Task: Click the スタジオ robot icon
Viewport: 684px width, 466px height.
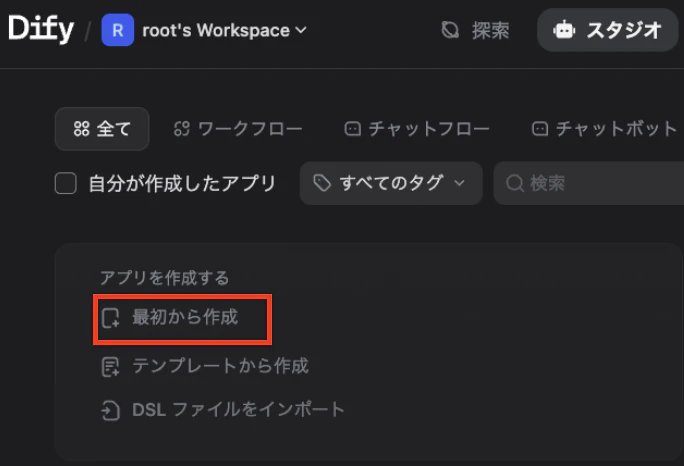Action: click(x=564, y=30)
